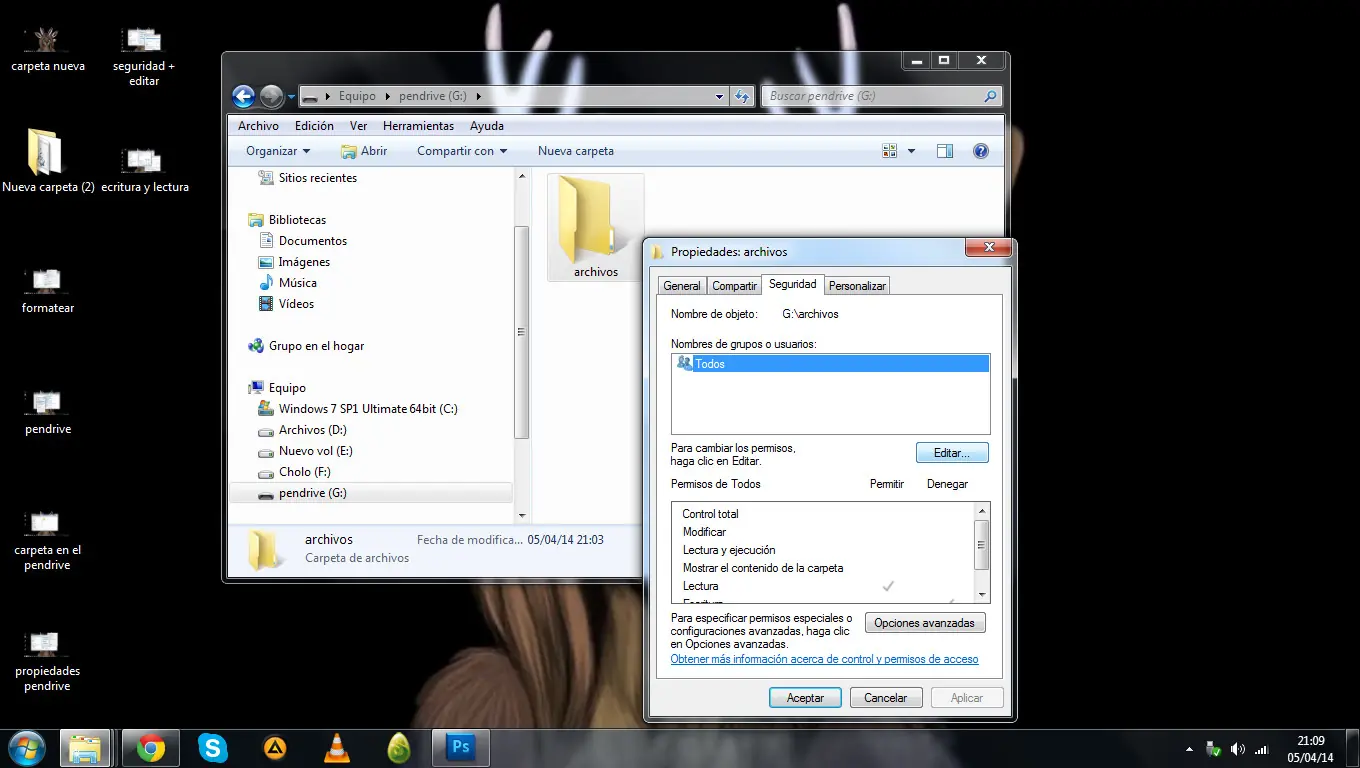Open address bar history dropdown arrow
The image size is (1360, 768).
(x=719, y=97)
